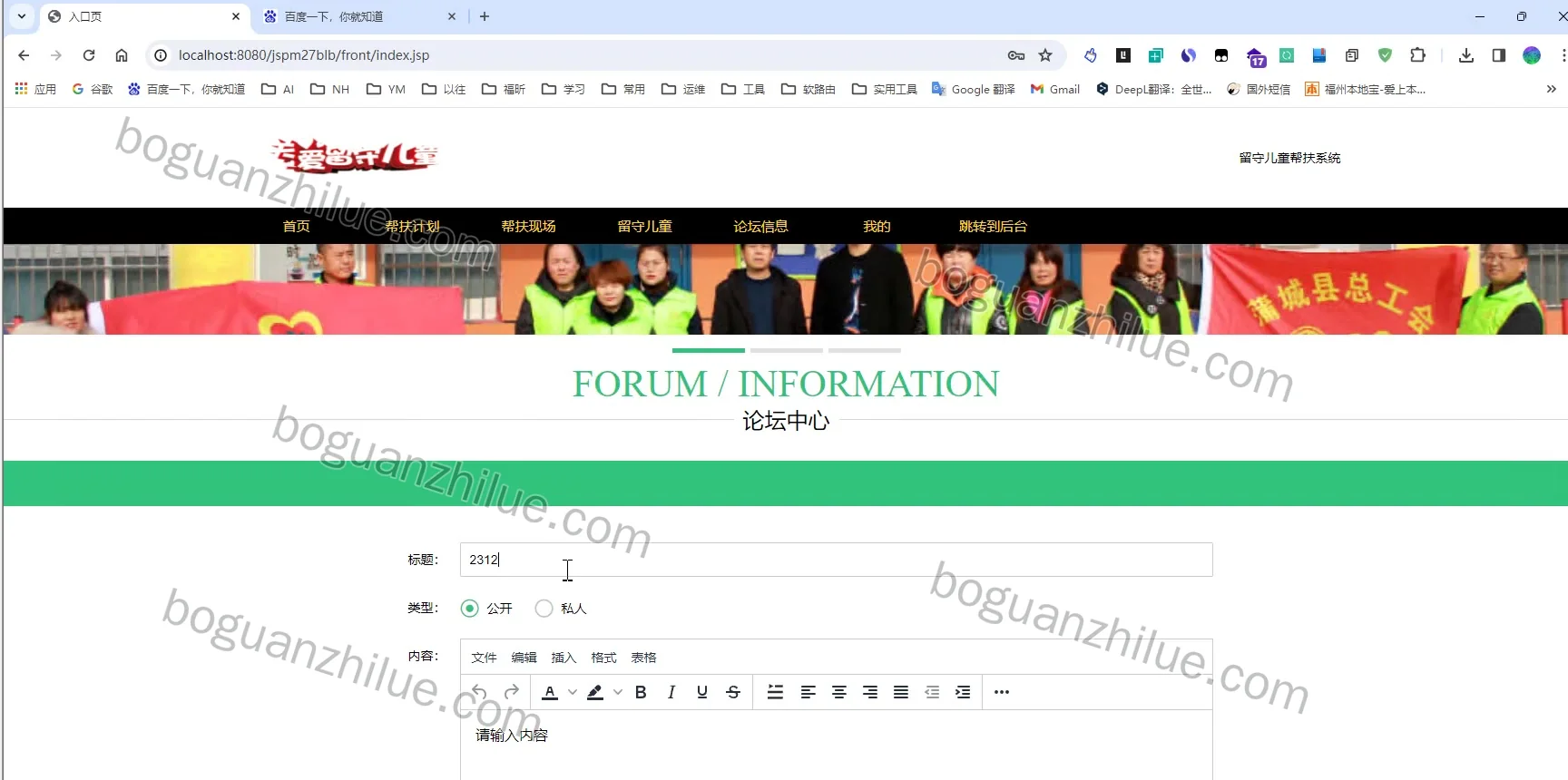Apply the text color button
This screenshot has height=780, width=1568.
[x=550, y=692]
